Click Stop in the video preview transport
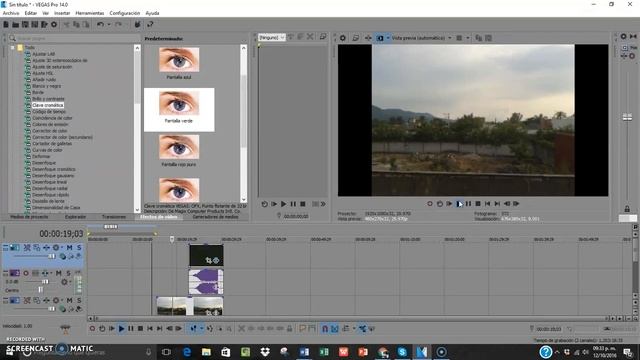The image size is (640, 360). point(478,204)
